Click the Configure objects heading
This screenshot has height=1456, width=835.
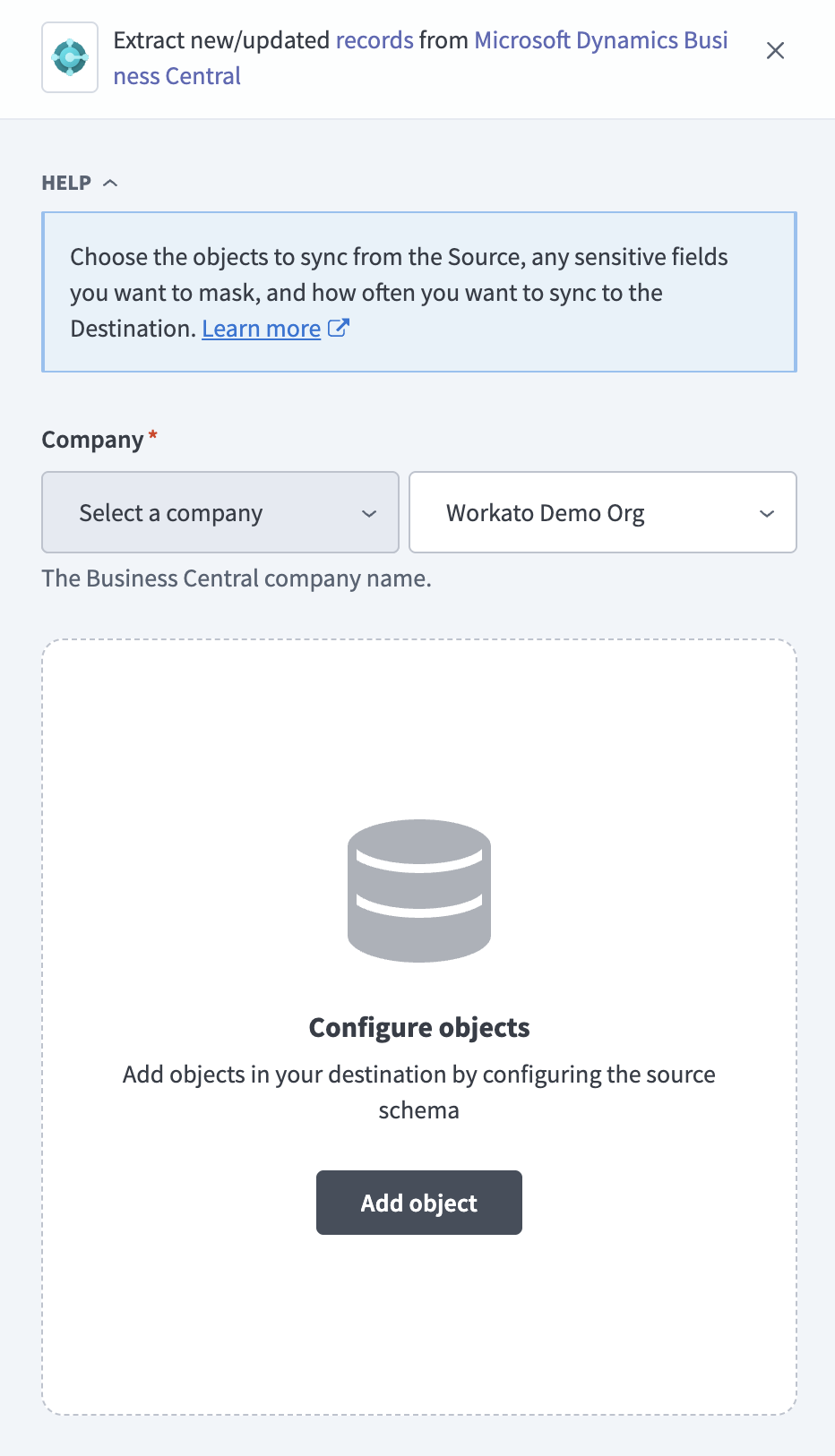419,1027
